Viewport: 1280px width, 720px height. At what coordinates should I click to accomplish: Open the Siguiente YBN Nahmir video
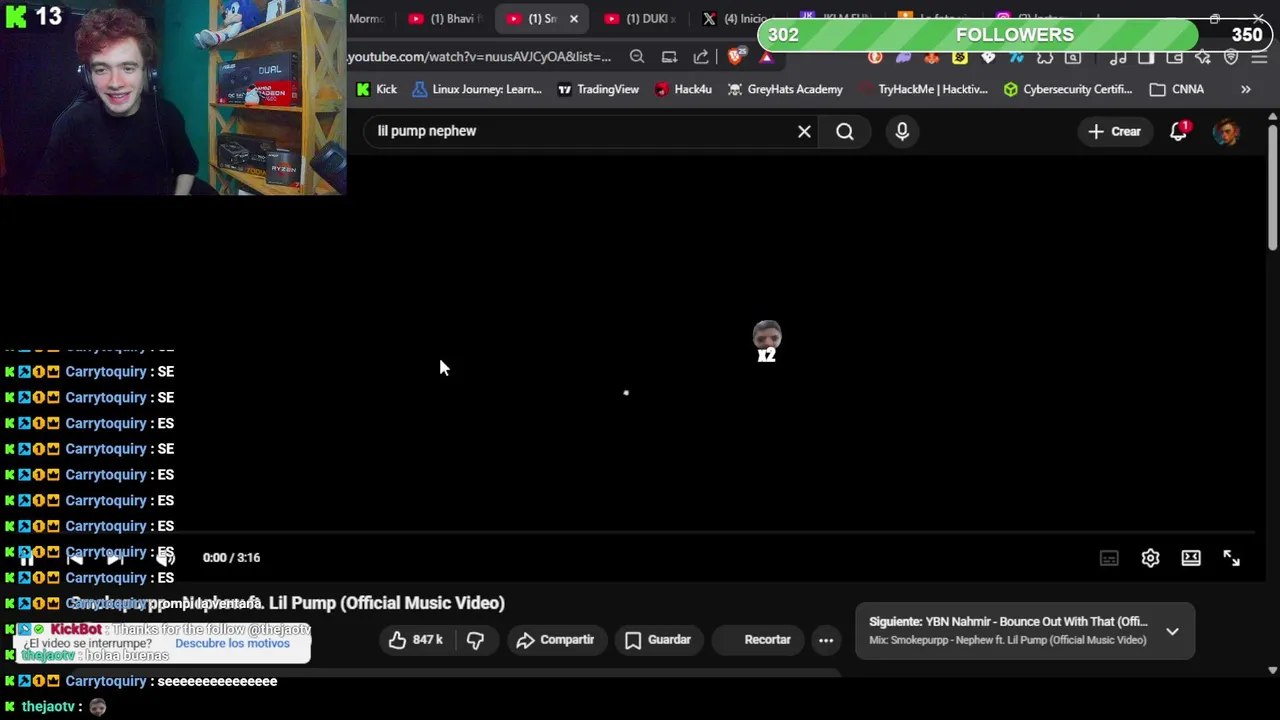(x=1008, y=621)
